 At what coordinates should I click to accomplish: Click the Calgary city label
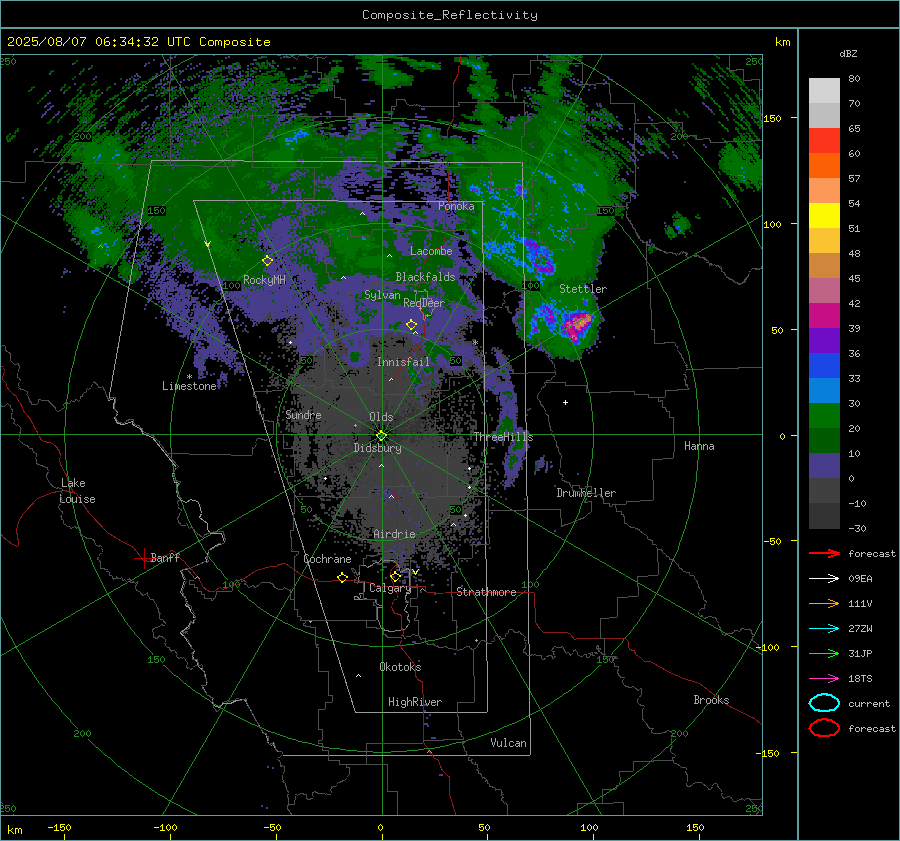click(x=390, y=588)
